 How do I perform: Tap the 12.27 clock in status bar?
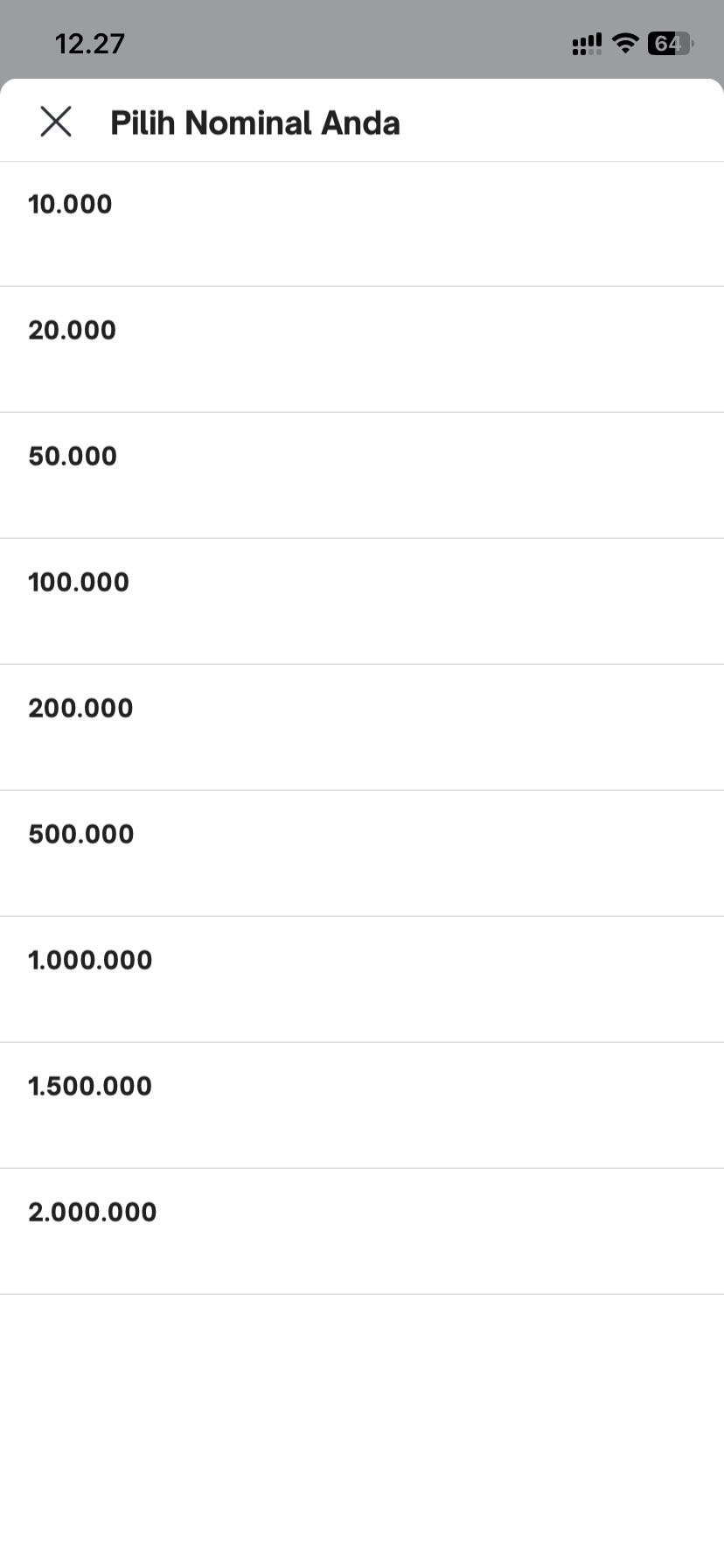tap(90, 44)
